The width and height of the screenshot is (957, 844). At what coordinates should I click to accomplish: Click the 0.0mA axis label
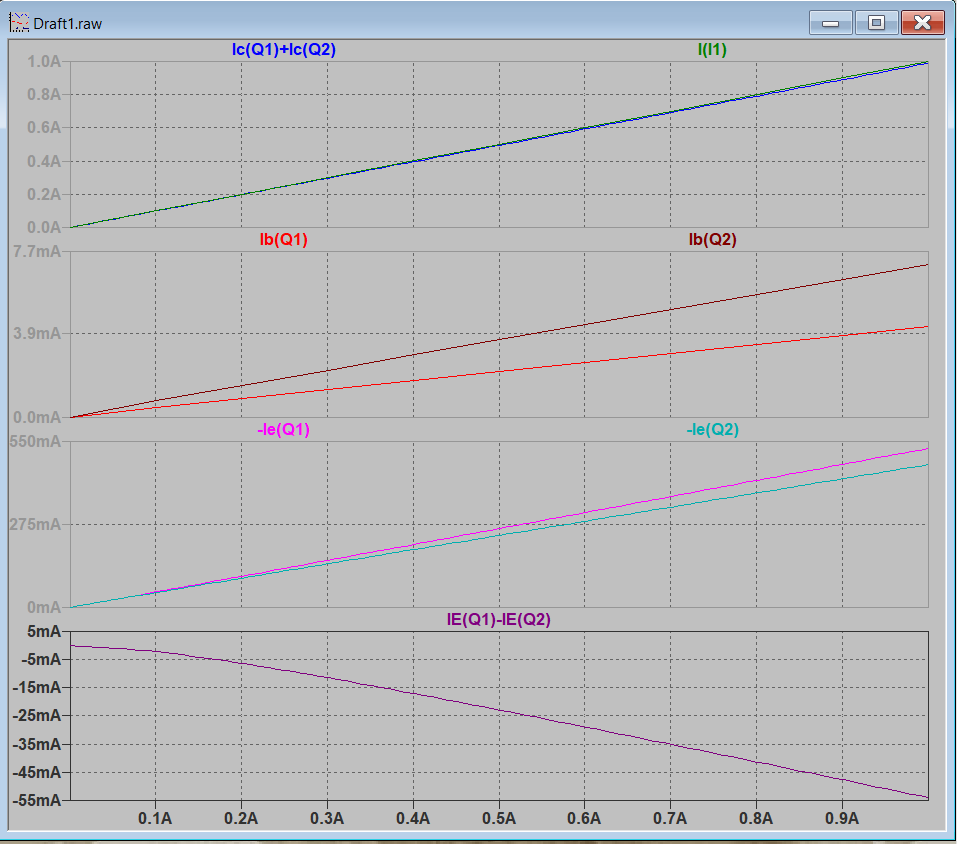(x=37, y=417)
